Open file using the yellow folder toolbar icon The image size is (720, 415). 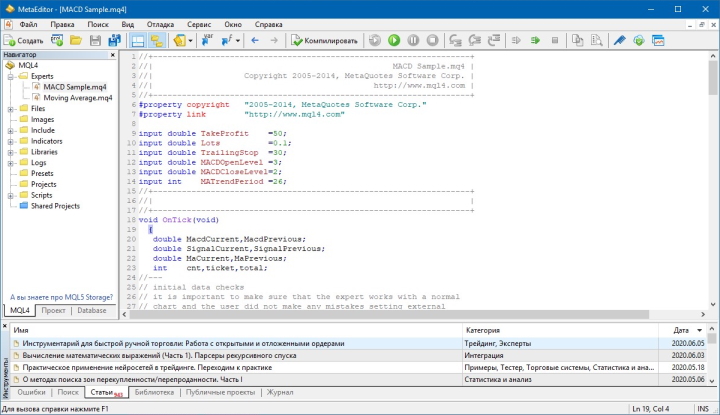point(75,41)
